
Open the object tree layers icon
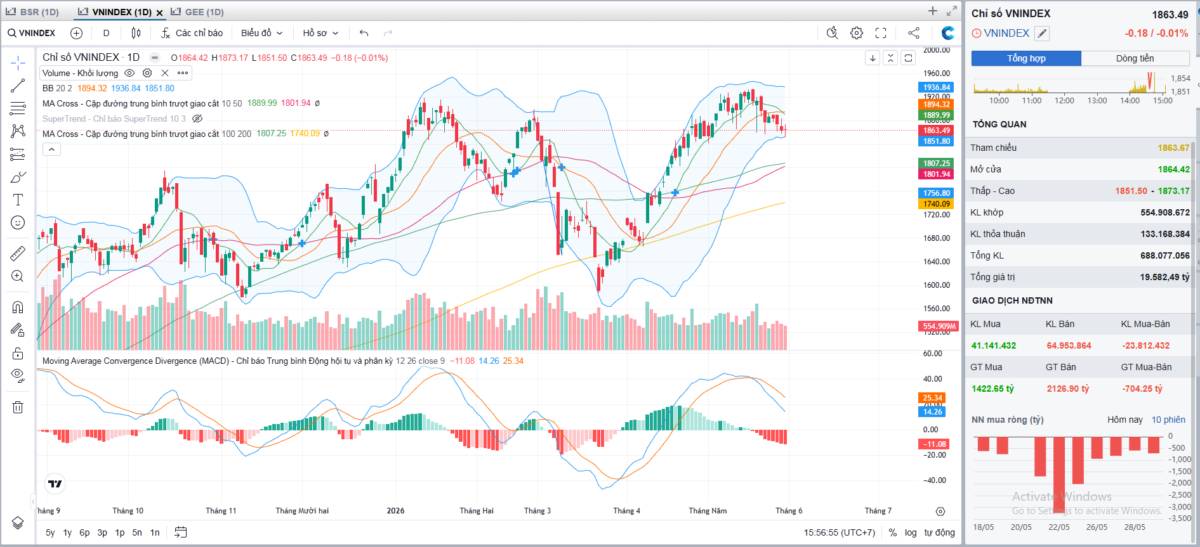coord(17,522)
